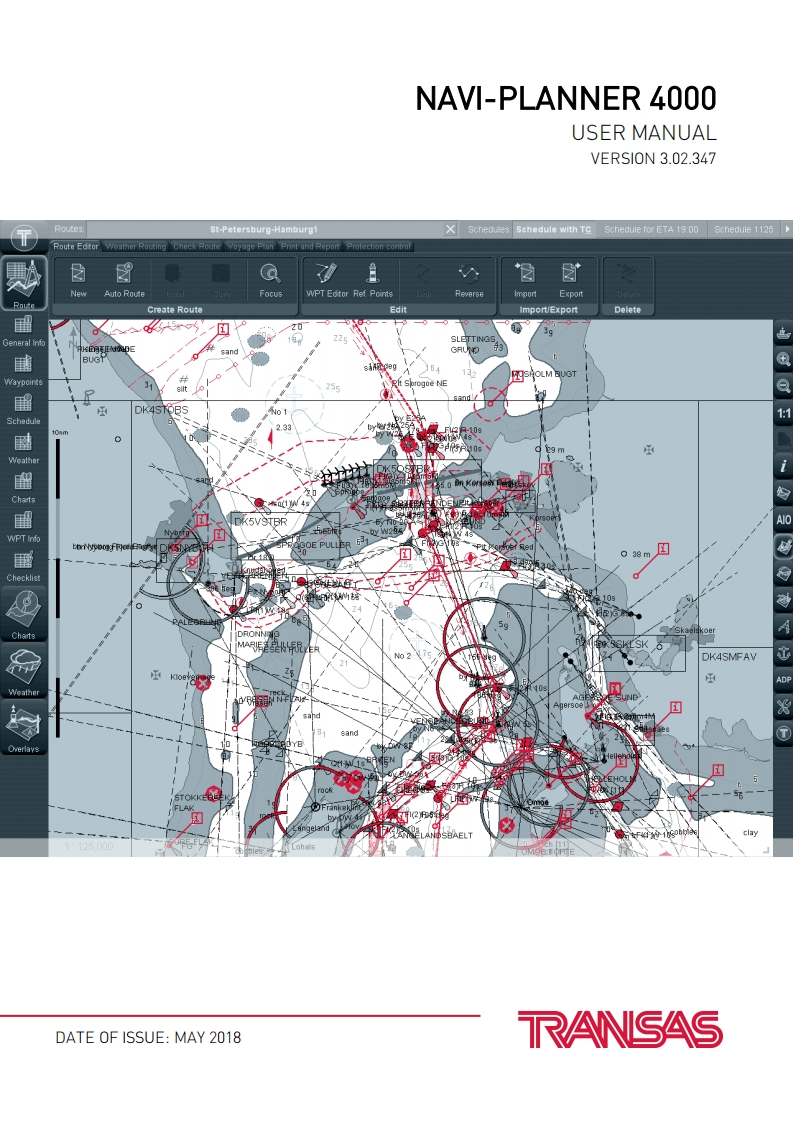This screenshot has height=1122, width=793.
Task: Toggle the highlighted chart layer button
Action: (784, 547)
